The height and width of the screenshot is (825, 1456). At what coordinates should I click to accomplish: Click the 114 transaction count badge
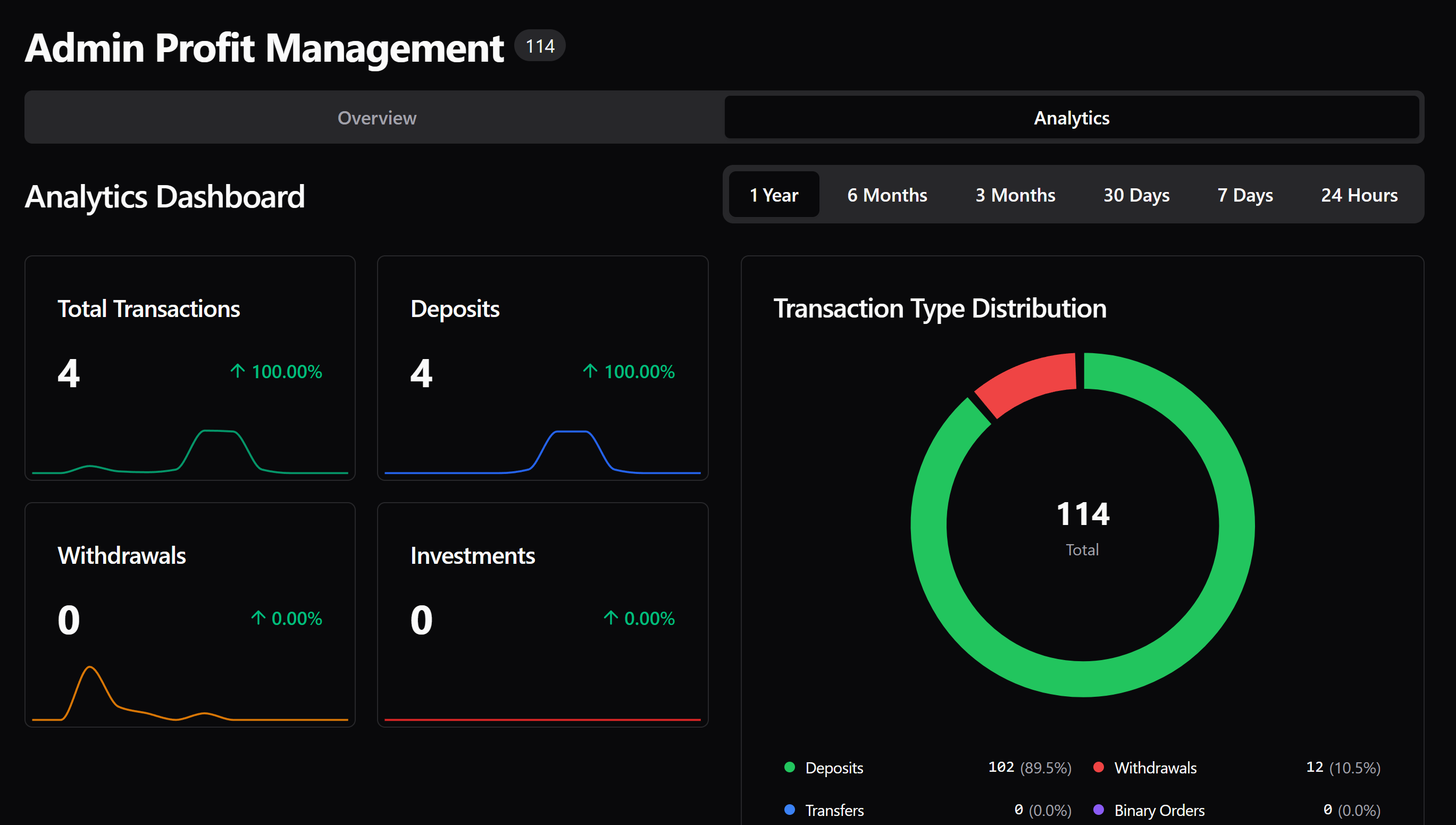(x=539, y=45)
